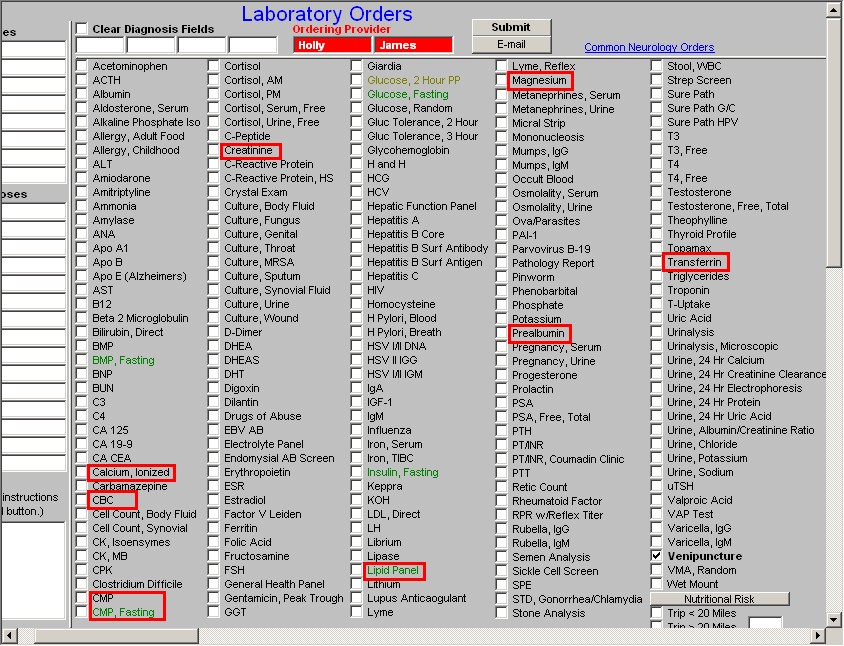Select ordering provider James
The width and height of the screenshot is (844, 646).
click(413, 45)
